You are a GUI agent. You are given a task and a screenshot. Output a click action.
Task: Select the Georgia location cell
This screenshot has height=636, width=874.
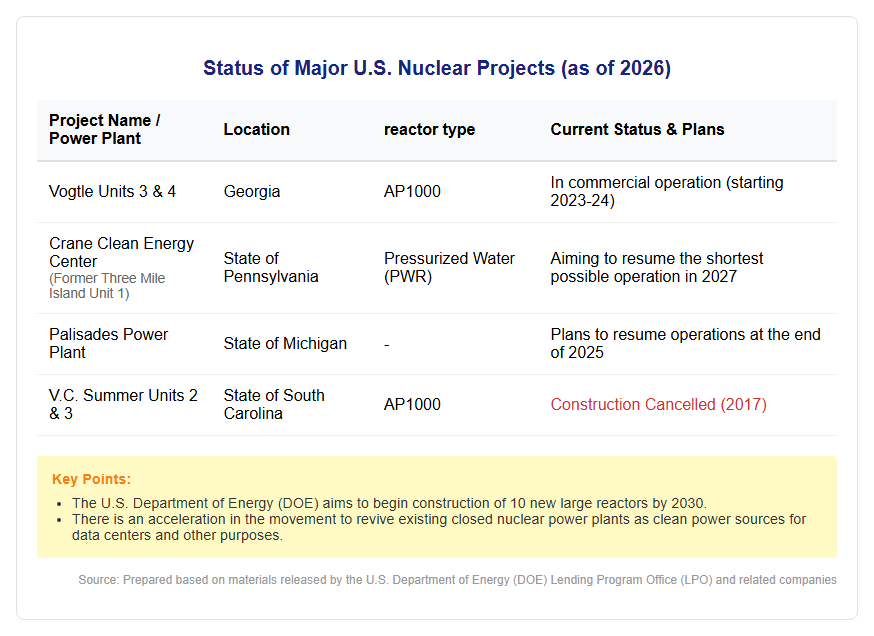coord(252,191)
